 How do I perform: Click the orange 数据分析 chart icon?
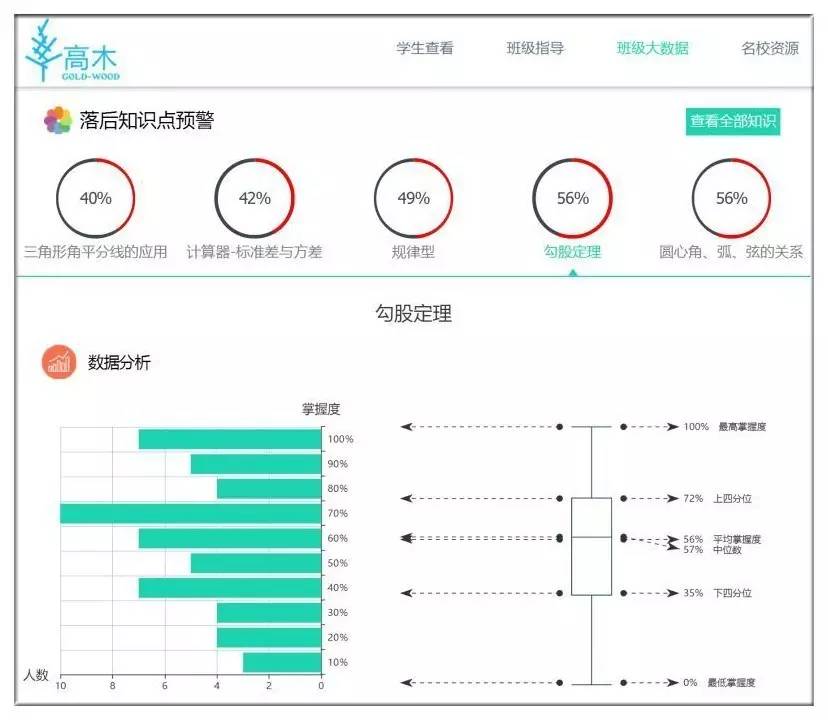tap(59, 362)
